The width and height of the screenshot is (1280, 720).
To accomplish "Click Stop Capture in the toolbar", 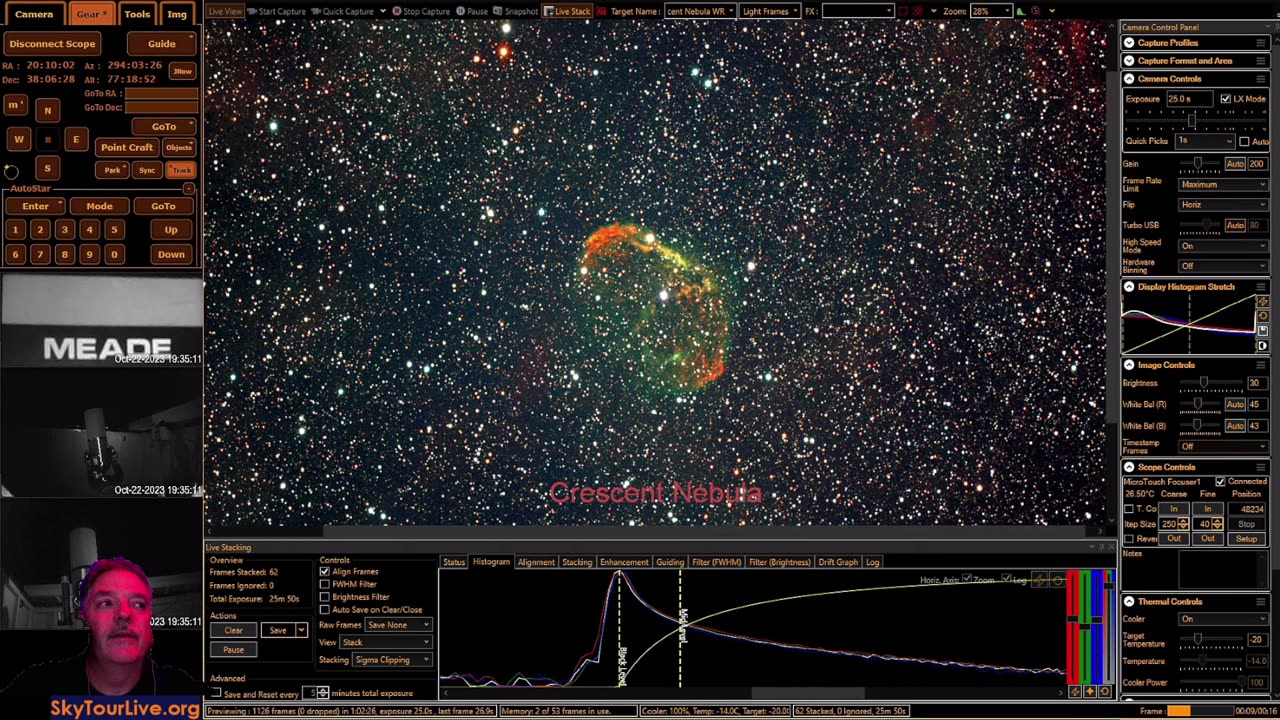I will coord(421,11).
